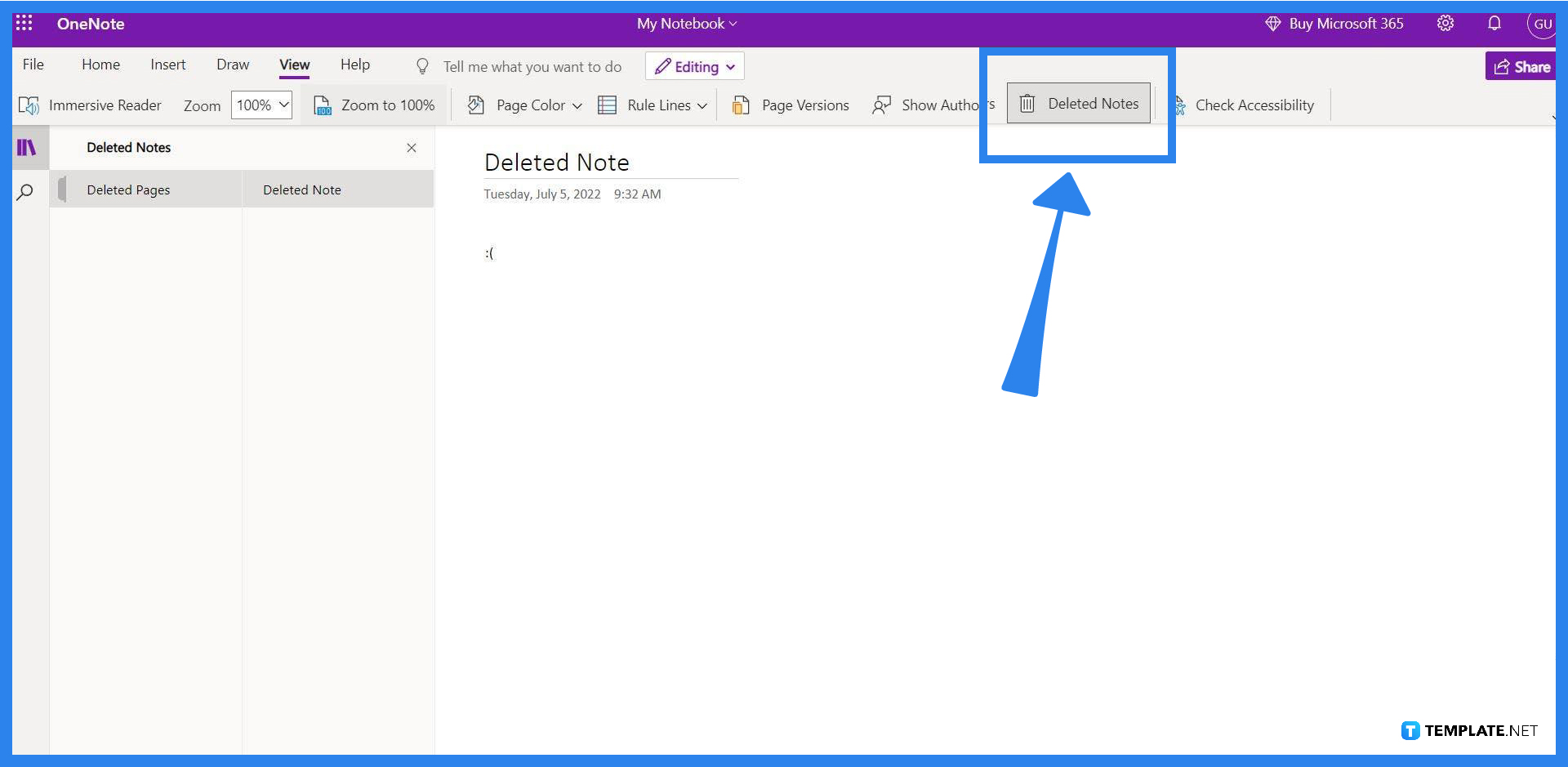Open the File menu
Viewport: 1568px width, 767px height.
[x=33, y=65]
